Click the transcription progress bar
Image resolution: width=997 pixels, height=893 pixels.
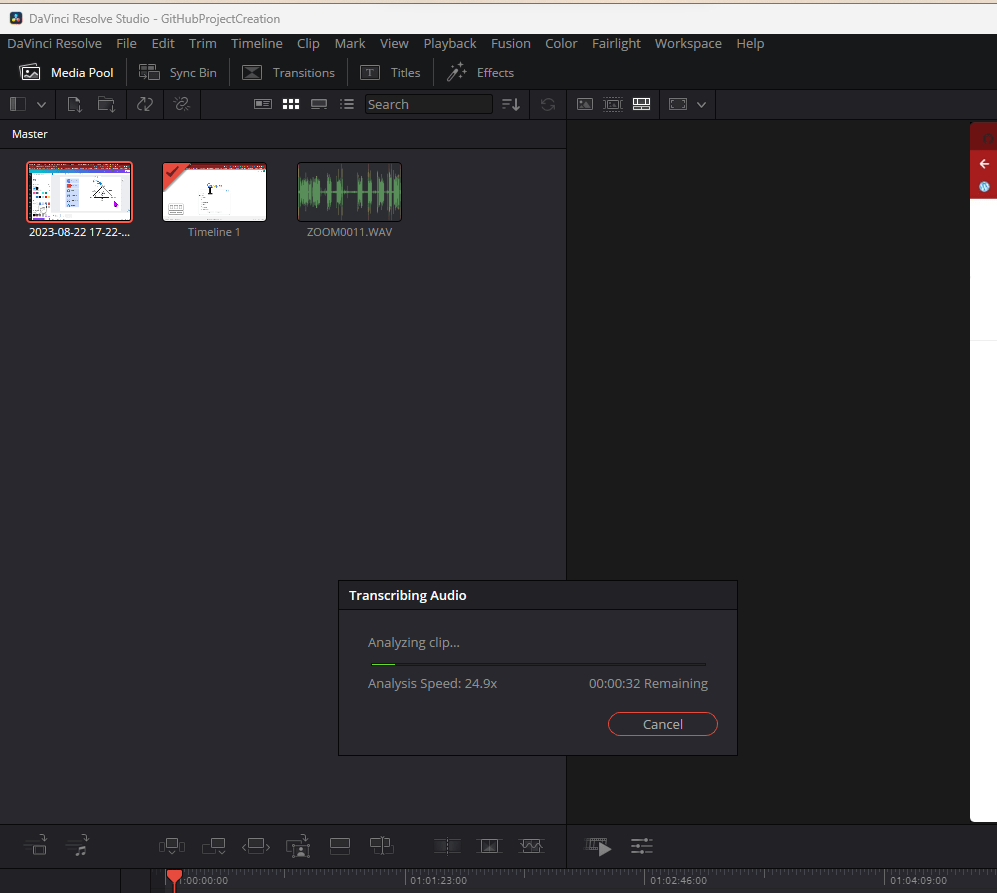[539, 664]
